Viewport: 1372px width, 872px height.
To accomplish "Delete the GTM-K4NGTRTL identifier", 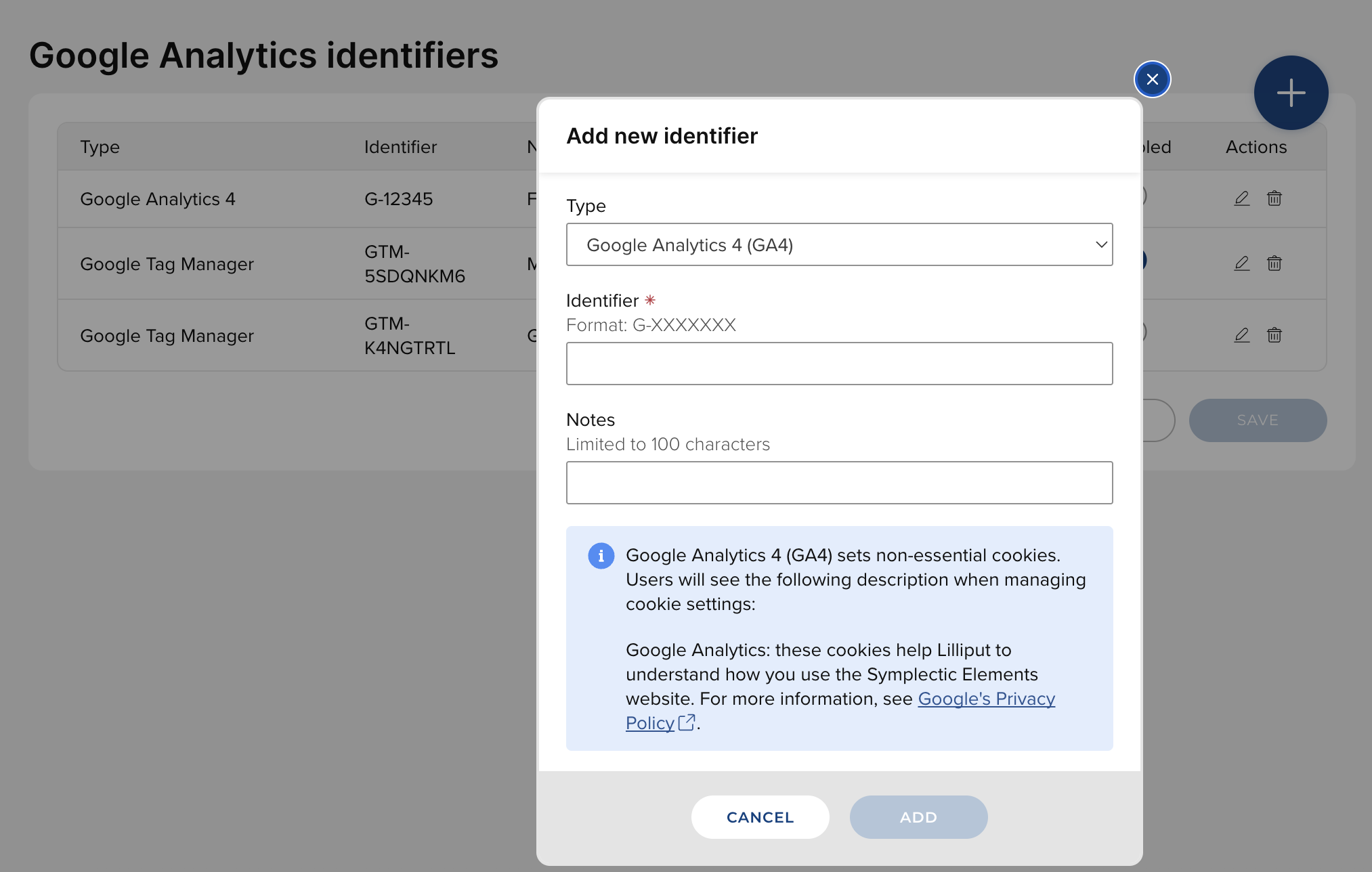I will (x=1274, y=335).
